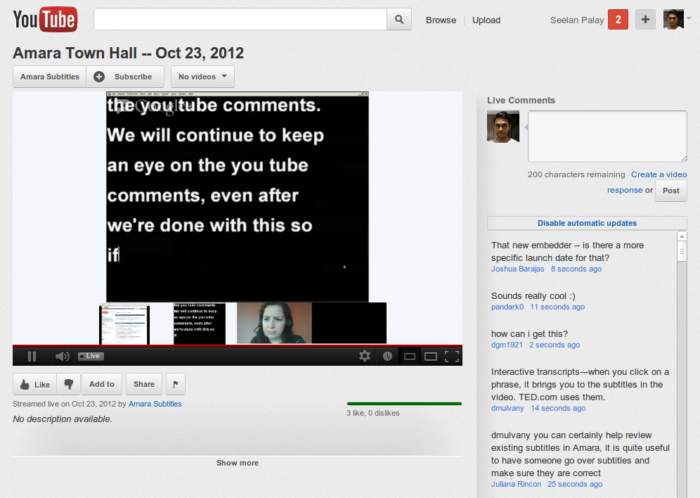Switch to small player size

[409, 356]
